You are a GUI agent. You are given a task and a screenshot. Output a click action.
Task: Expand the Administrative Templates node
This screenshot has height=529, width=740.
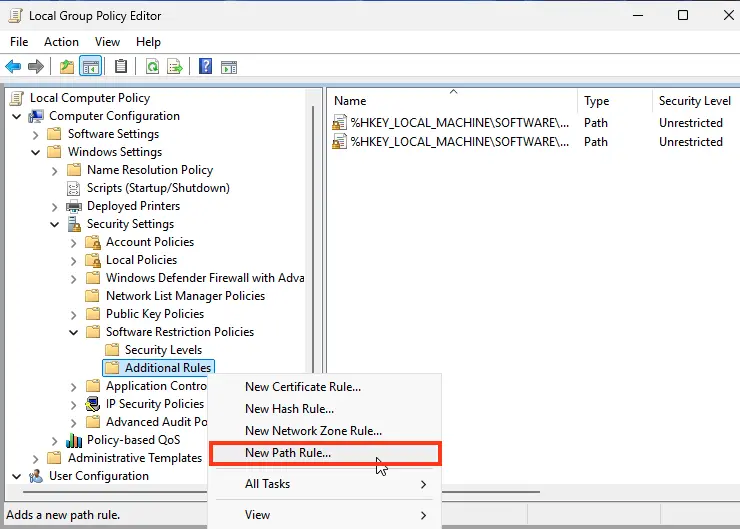coord(36,458)
